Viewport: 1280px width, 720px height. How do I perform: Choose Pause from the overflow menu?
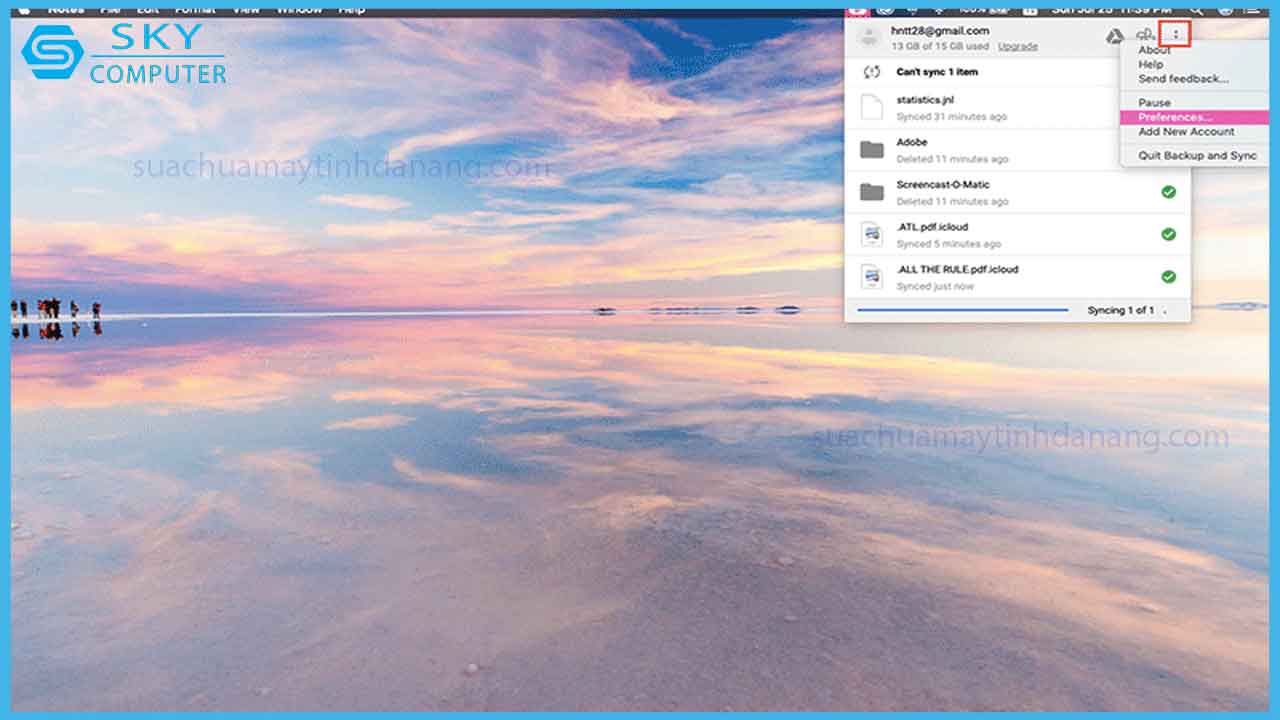tap(1154, 102)
